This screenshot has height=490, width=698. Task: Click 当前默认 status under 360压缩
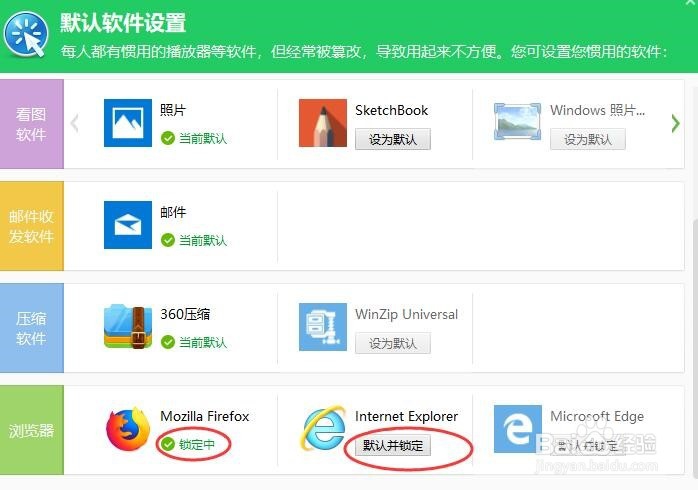203,342
